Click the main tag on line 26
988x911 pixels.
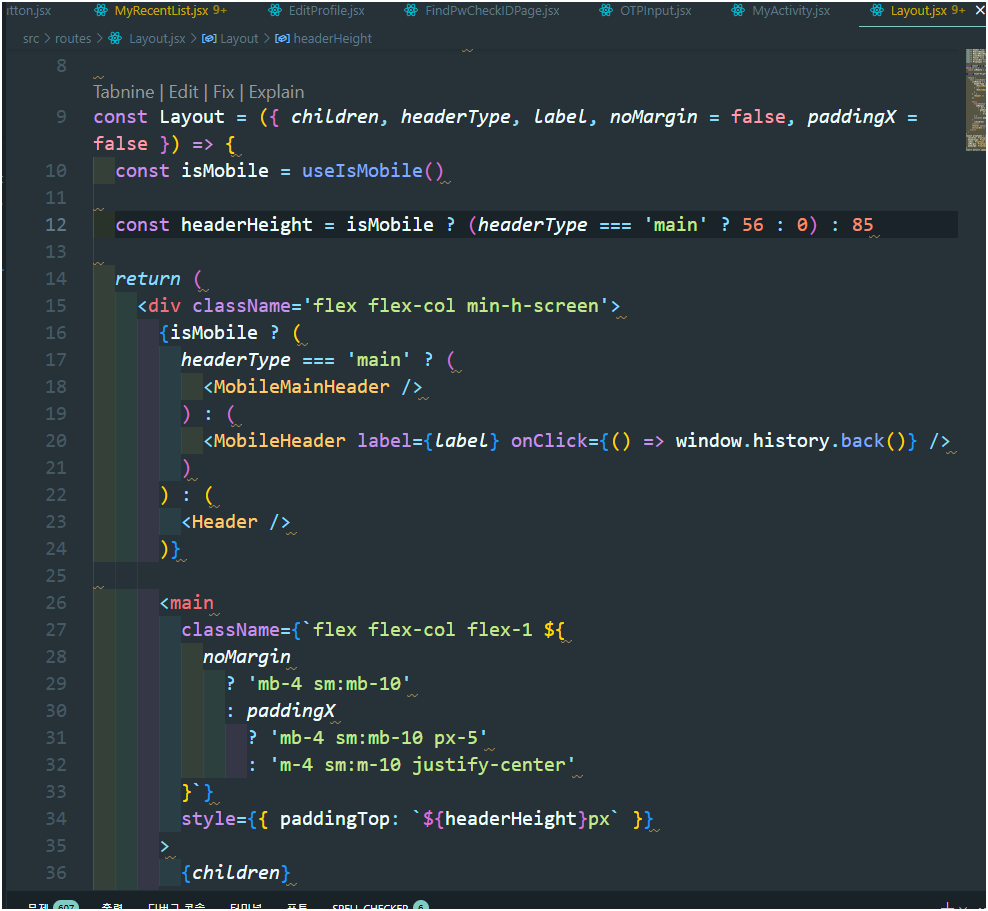point(192,603)
